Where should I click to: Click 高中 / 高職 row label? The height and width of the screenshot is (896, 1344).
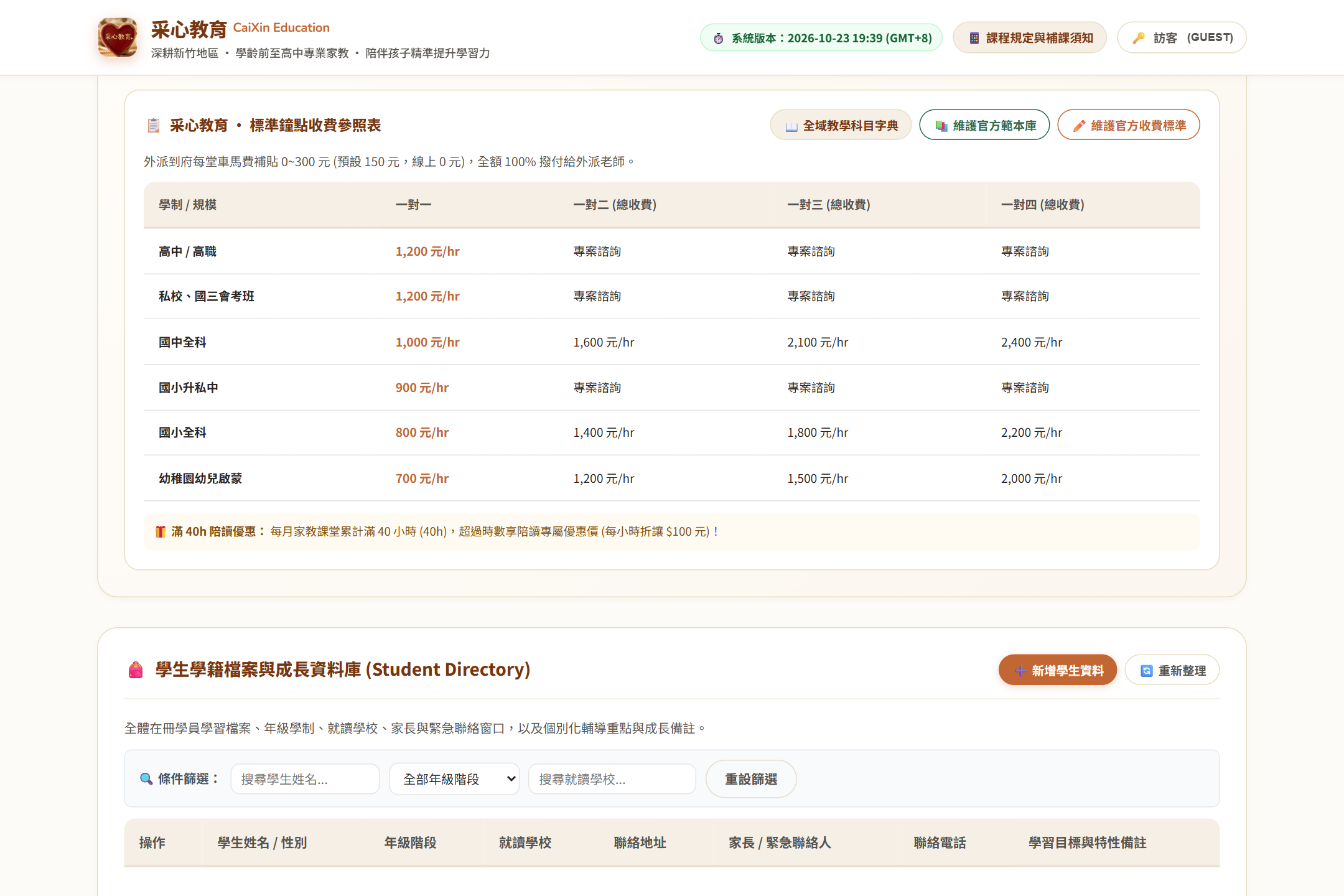click(x=187, y=251)
